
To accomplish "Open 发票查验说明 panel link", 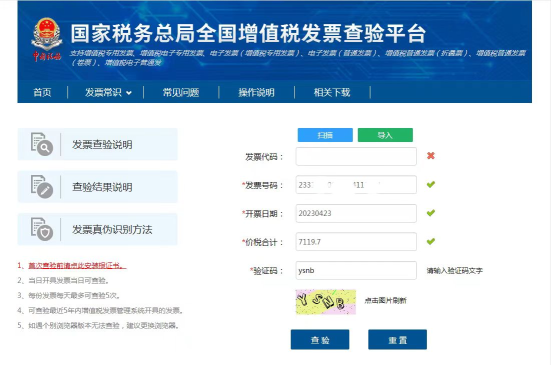I will pos(98,144).
